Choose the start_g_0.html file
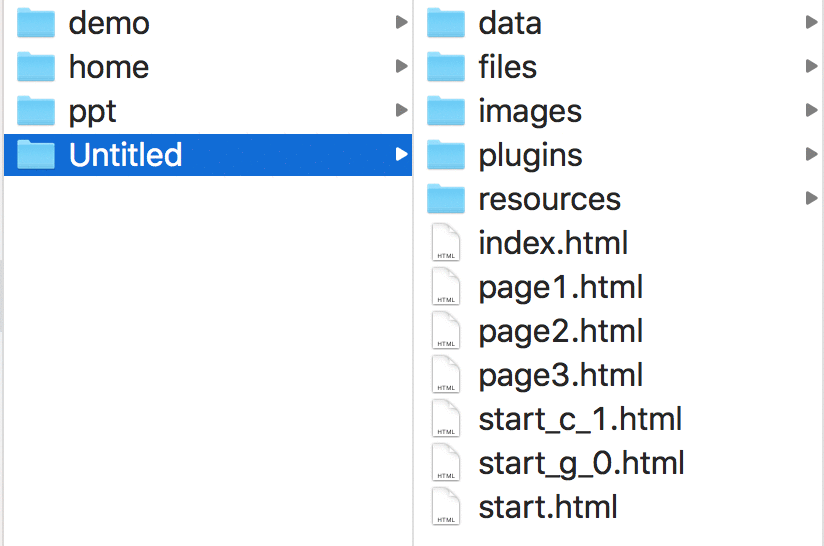Viewport: 824px width, 546px height. pos(581,465)
